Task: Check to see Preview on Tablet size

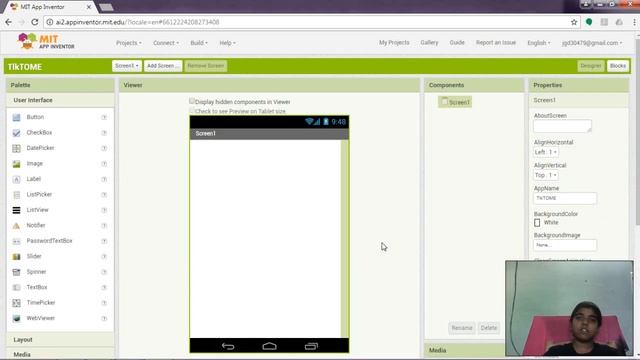Action: tap(192, 111)
